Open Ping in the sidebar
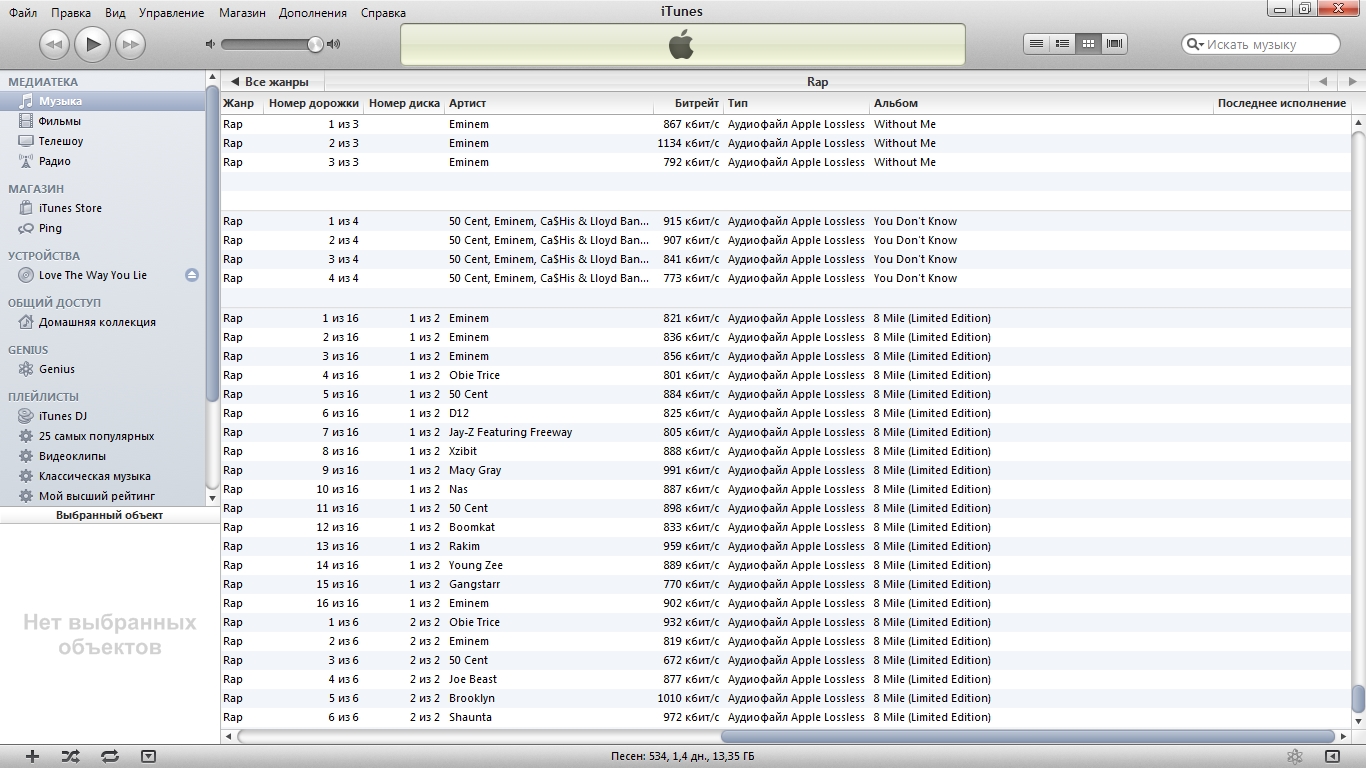The height and width of the screenshot is (768, 1366). 102,228
